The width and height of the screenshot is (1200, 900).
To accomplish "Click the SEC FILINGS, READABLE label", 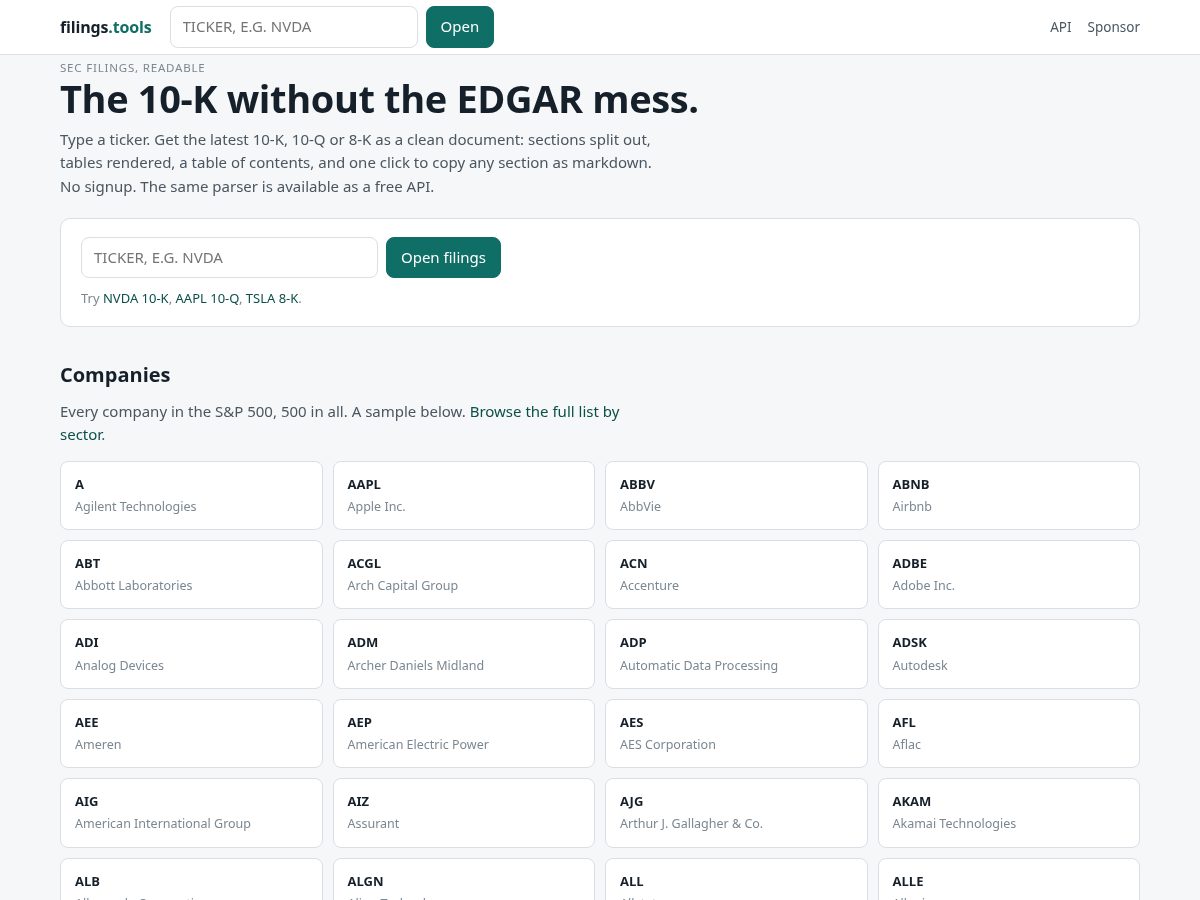I will click(132, 68).
